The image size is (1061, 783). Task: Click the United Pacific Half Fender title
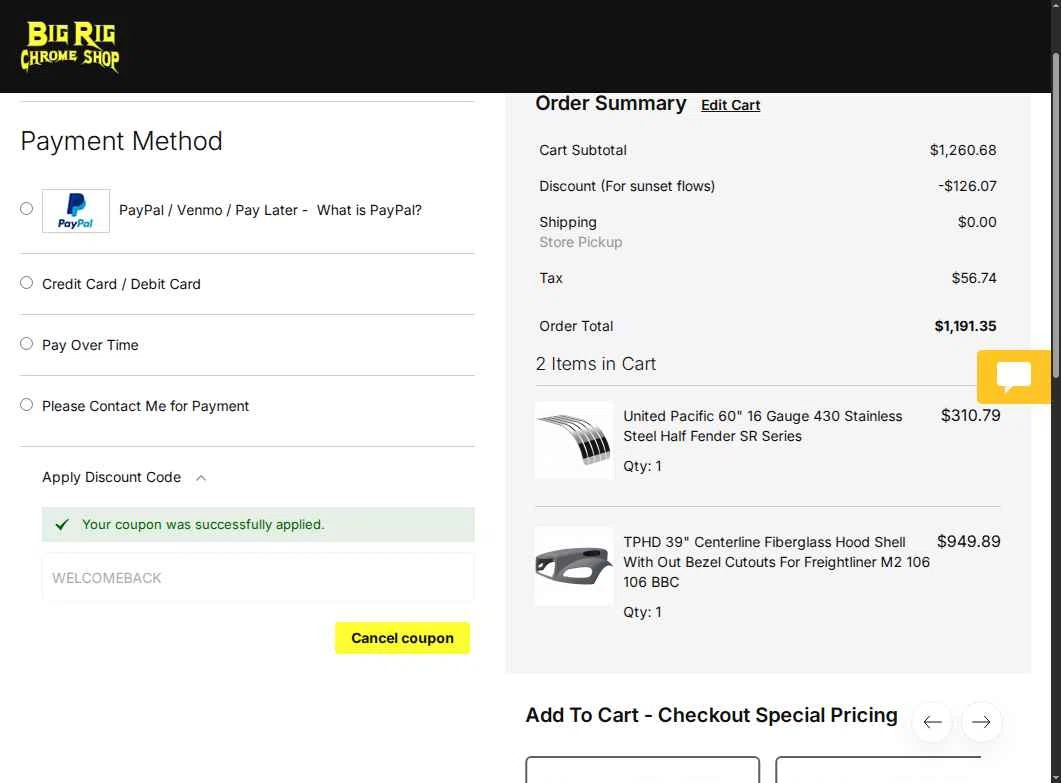(763, 426)
